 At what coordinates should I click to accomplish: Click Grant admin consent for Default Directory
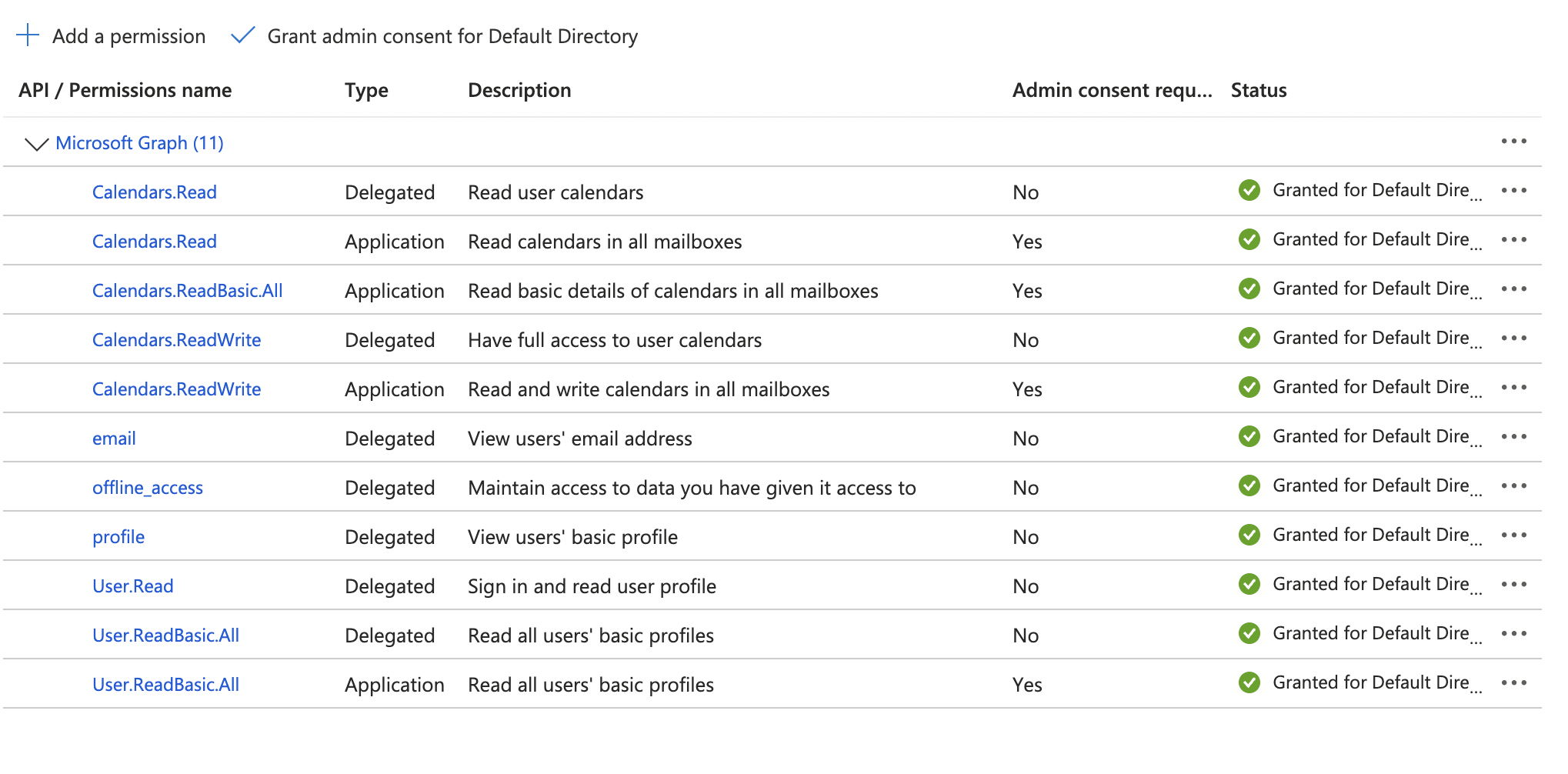coord(452,35)
